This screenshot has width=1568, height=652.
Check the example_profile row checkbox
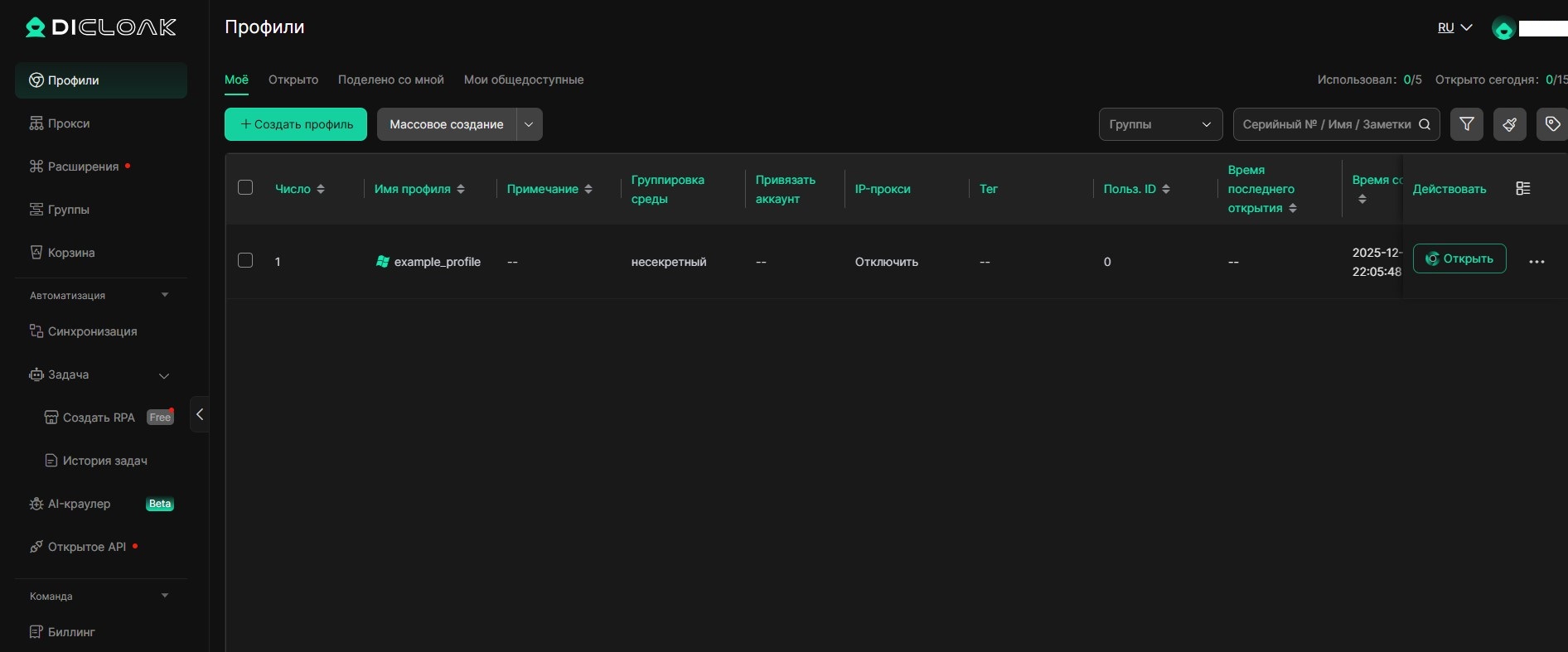pyautogui.click(x=245, y=260)
